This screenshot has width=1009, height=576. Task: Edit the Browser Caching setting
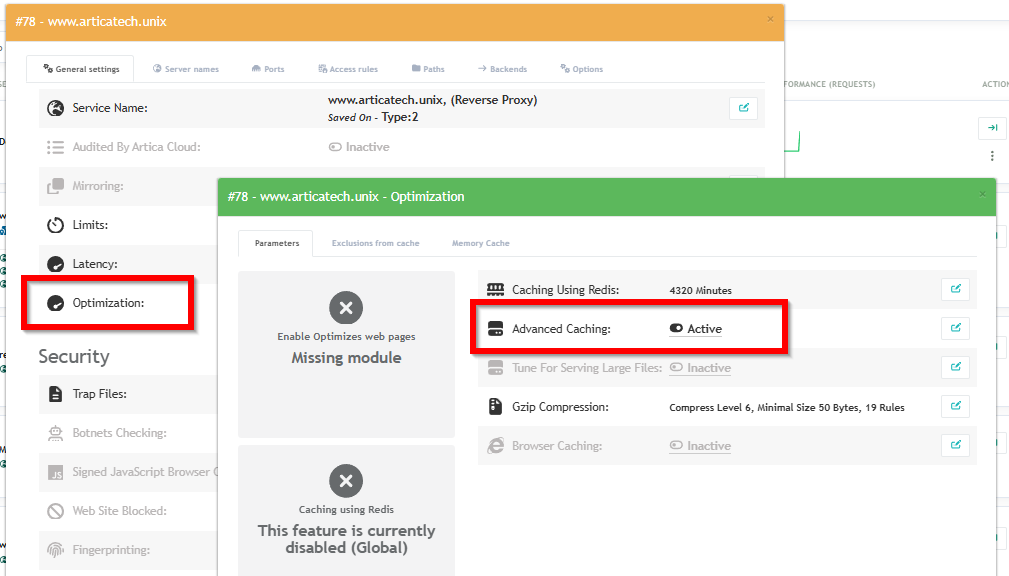pos(955,445)
